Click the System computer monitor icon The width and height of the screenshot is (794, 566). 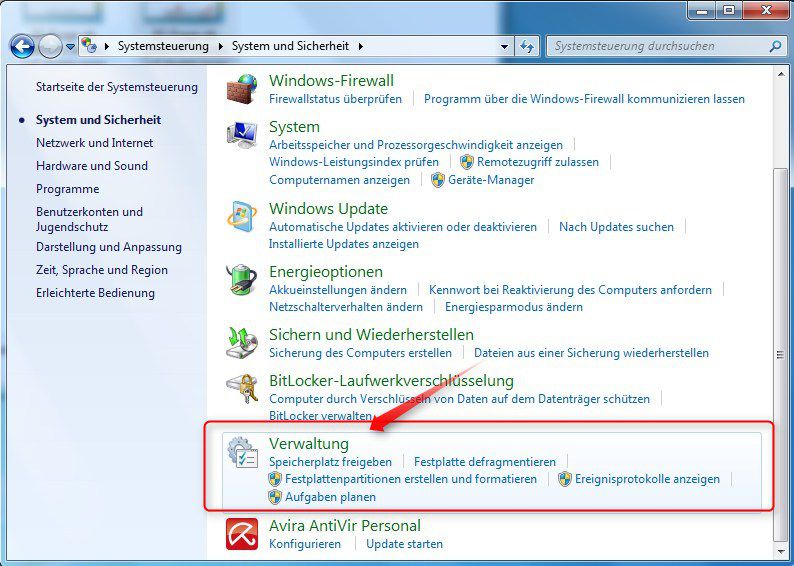click(x=242, y=135)
